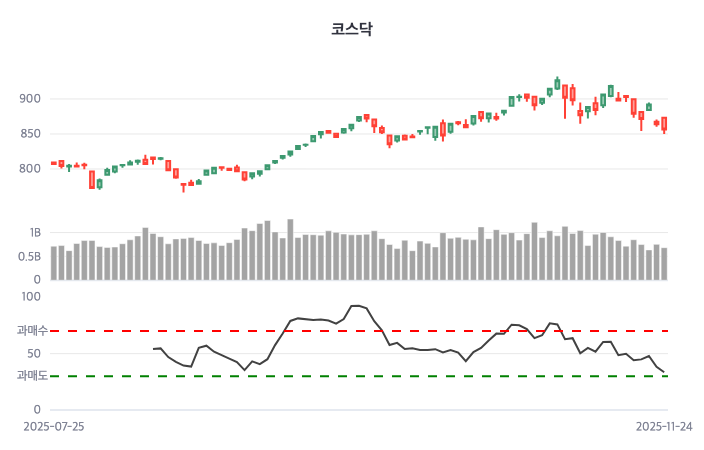Click the 0.5B volume axis label
Image resolution: width=704 pixels, height=450 pixels.
(x=30, y=256)
